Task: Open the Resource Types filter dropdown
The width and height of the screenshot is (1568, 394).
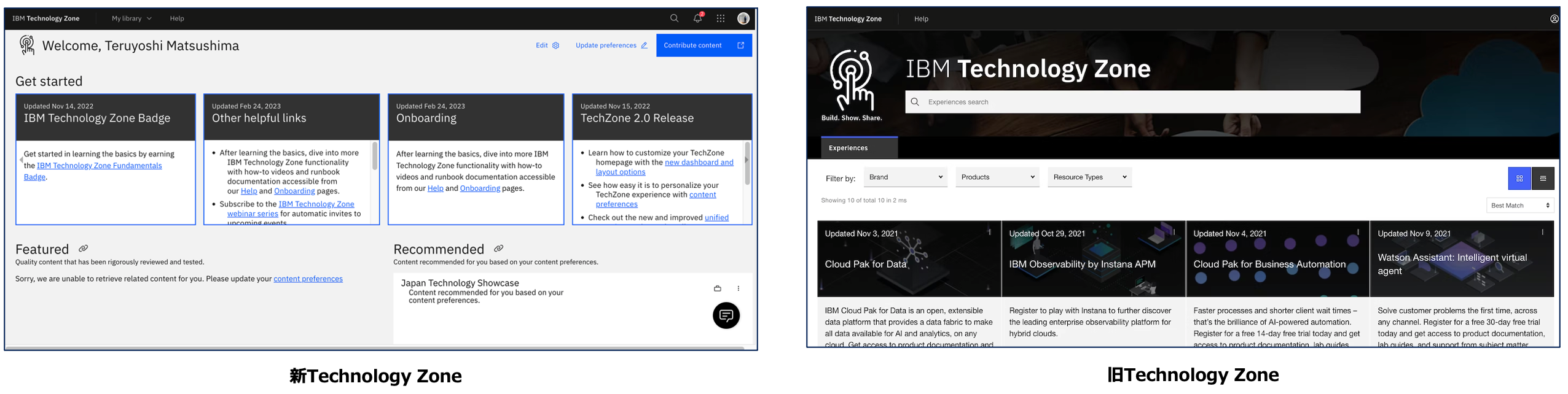Action: pyautogui.click(x=1089, y=177)
